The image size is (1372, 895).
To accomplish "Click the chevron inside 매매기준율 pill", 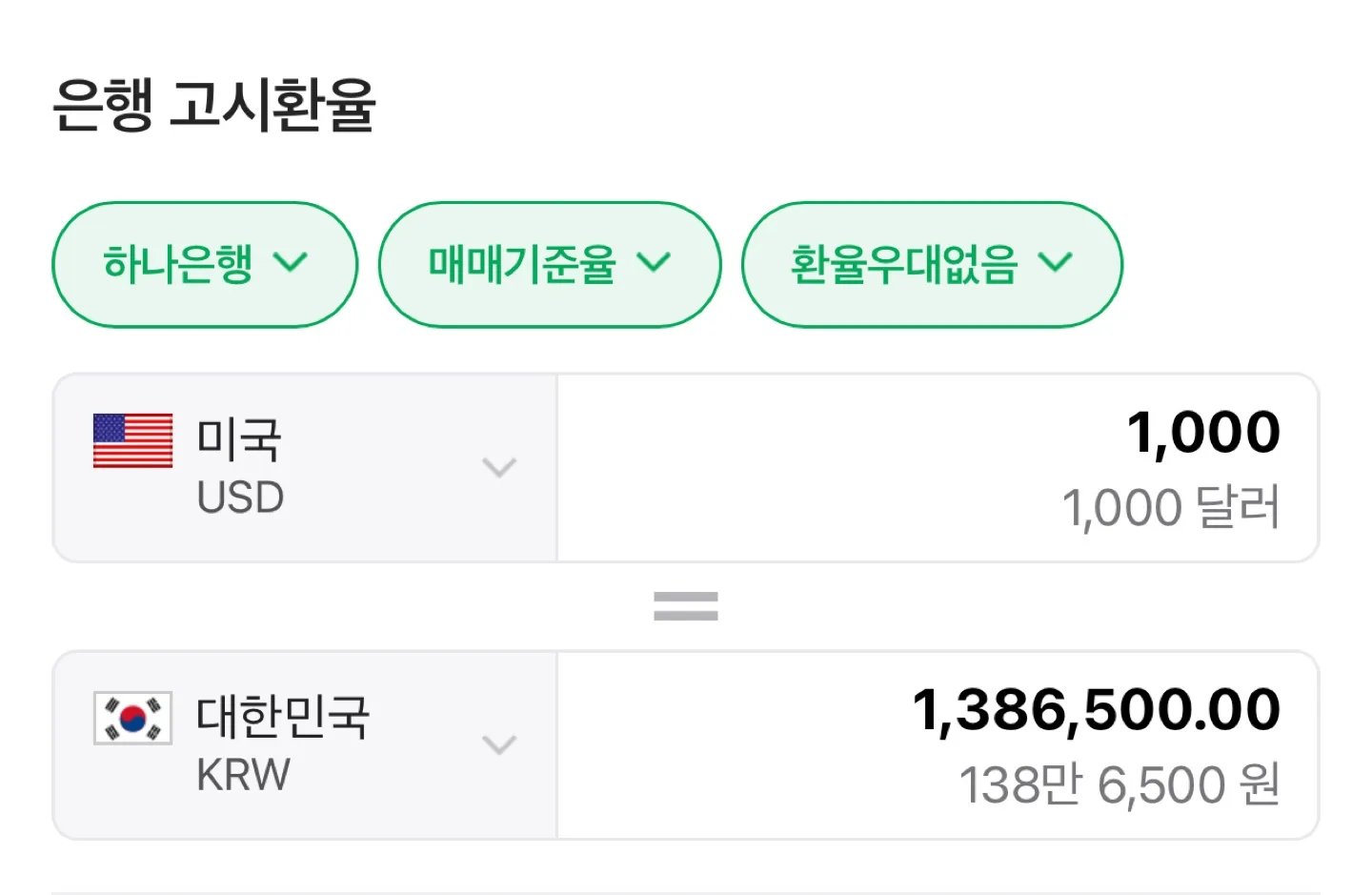I will (x=654, y=262).
